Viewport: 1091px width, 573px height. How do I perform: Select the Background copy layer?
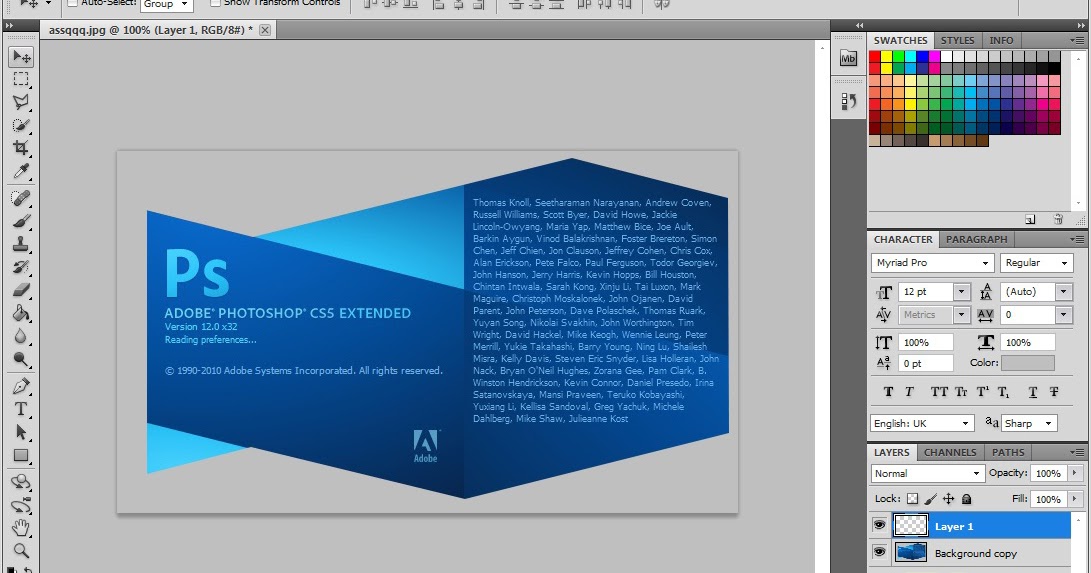point(975,553)
